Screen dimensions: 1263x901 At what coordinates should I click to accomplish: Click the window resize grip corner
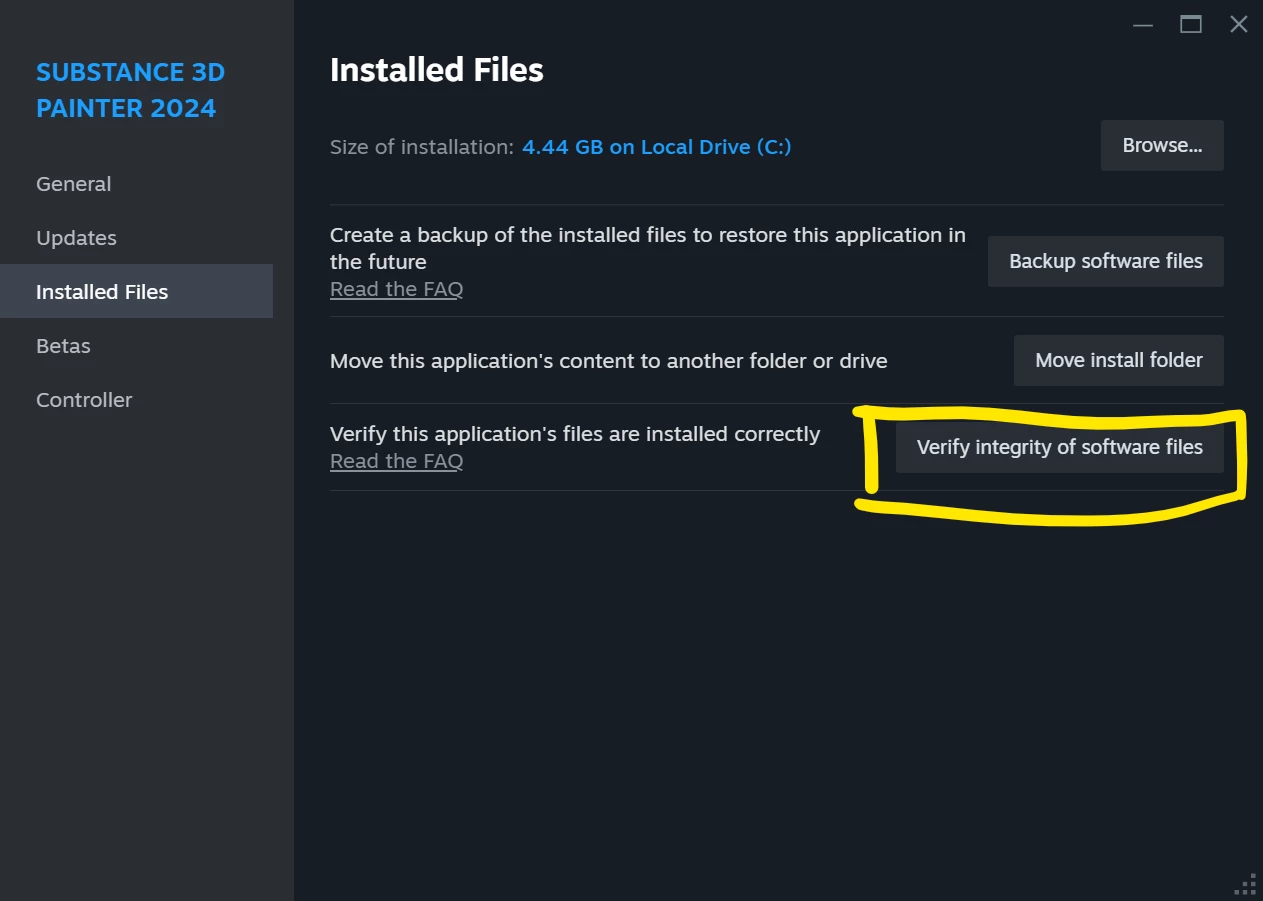click(x=1246, y=884)
